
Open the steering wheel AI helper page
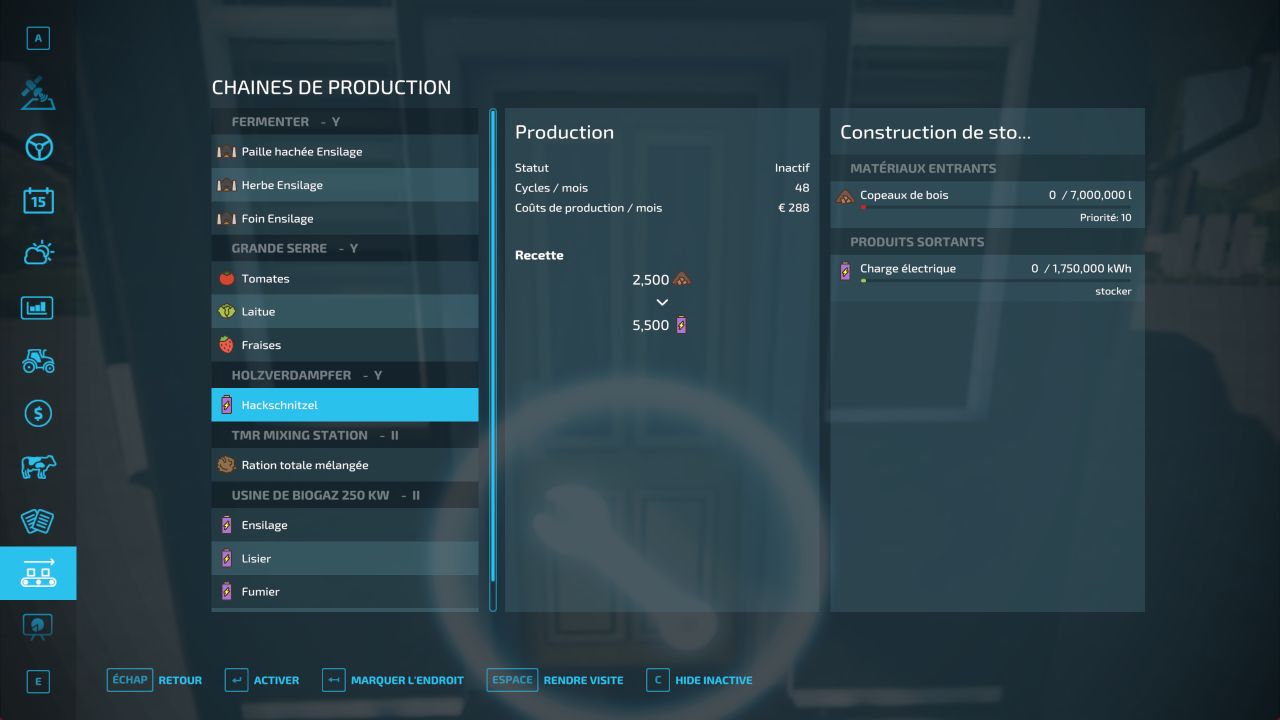pyautogui.click(x=38, y=148)
